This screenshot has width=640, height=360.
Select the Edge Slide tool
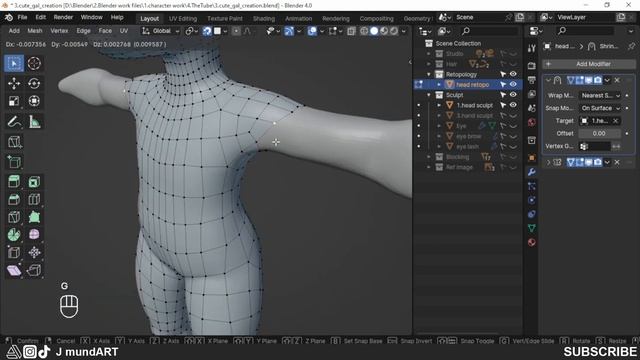click(14, 252)
